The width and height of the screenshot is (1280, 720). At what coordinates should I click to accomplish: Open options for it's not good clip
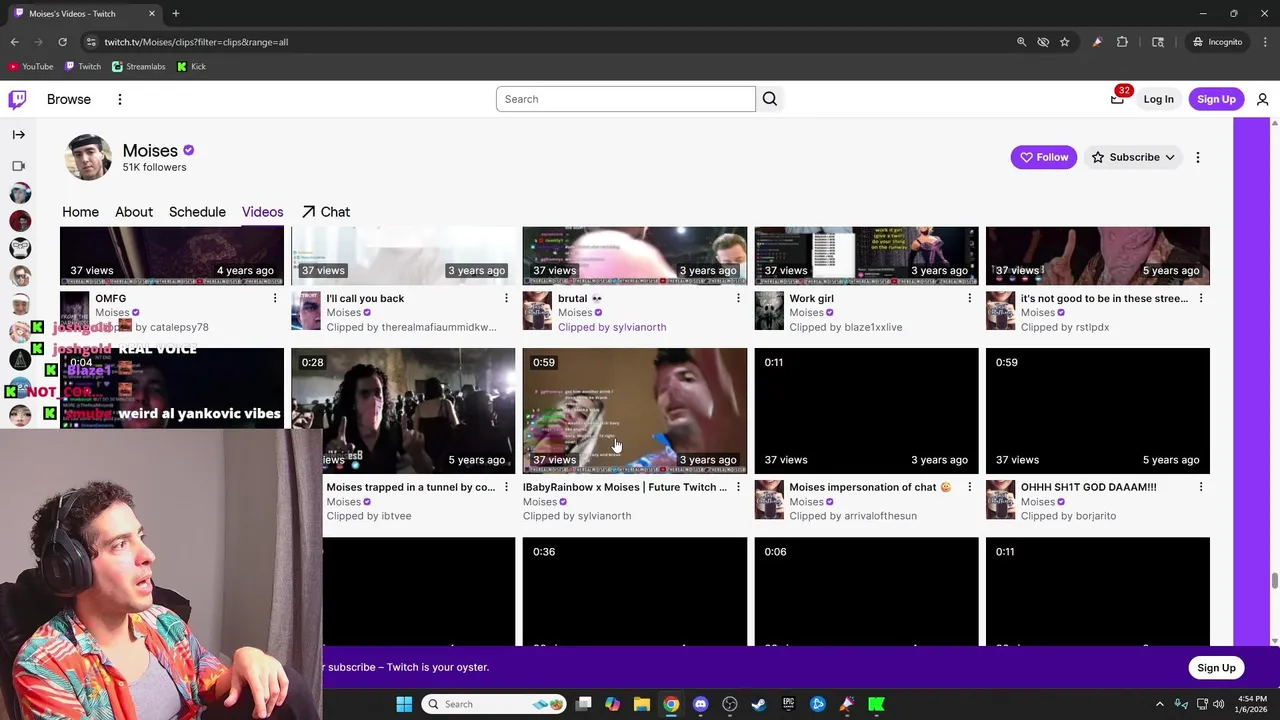(1201, 298)
